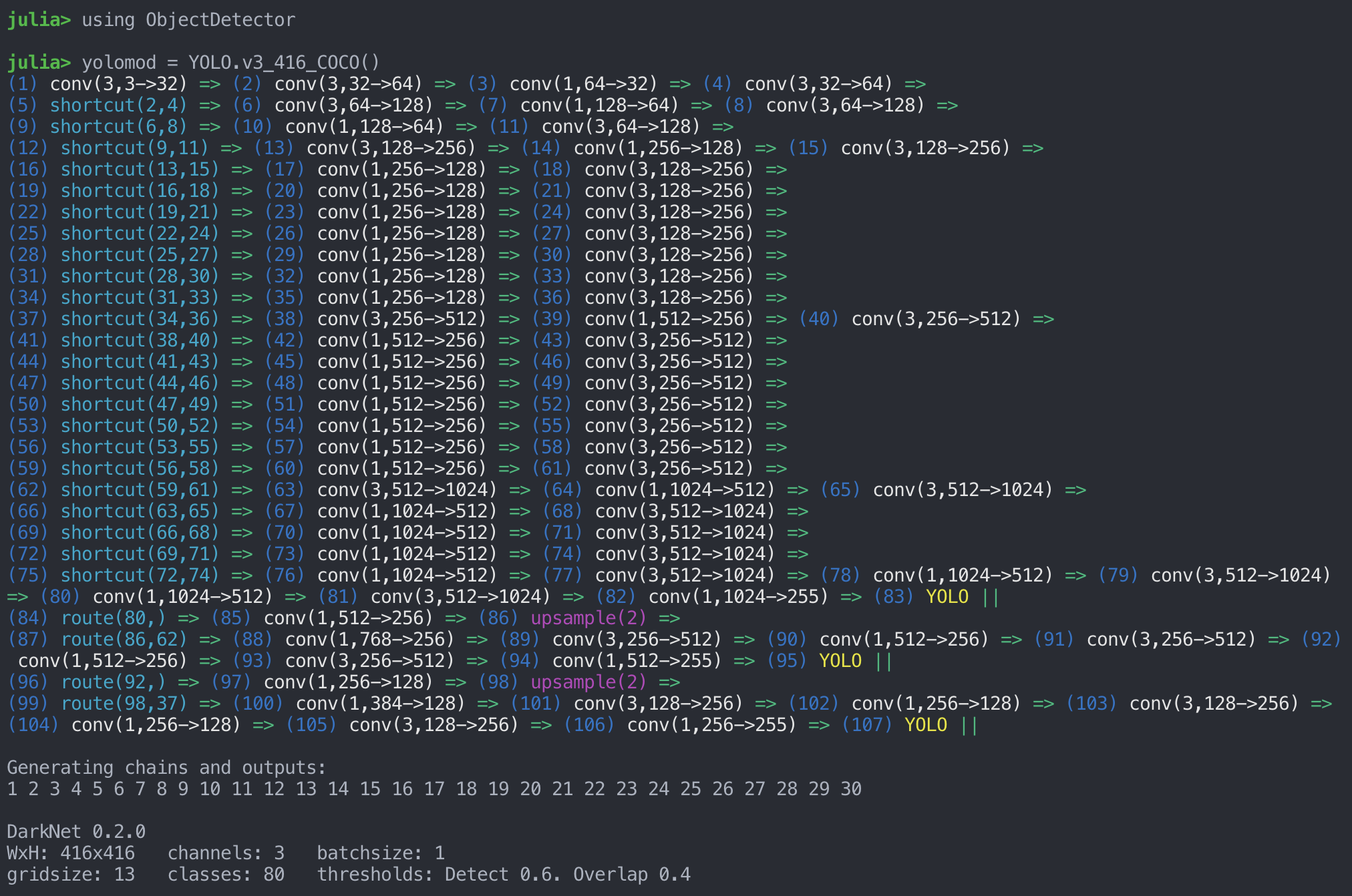Click the first julia> prompt
The height and width of the screenshot is (896, 1352).
pyautogui.click(x=39, y=20)
